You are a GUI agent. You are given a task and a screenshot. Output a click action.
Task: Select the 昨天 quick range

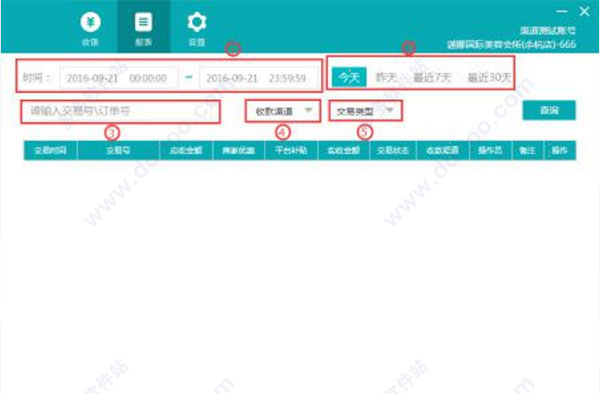tap(386, 78)
